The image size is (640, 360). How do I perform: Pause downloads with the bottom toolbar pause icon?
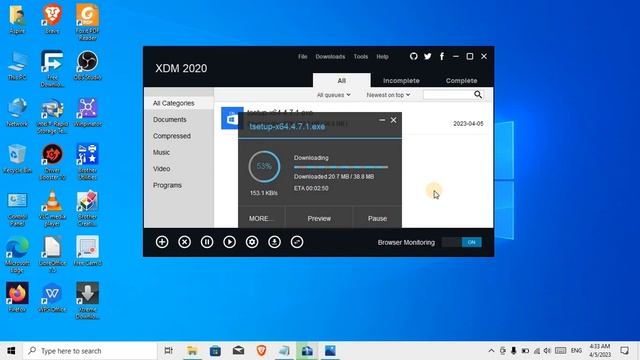click(x=207, y=242)
